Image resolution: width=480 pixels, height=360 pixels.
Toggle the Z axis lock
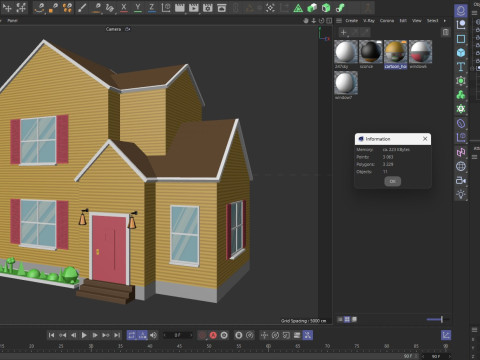(152, 7)
